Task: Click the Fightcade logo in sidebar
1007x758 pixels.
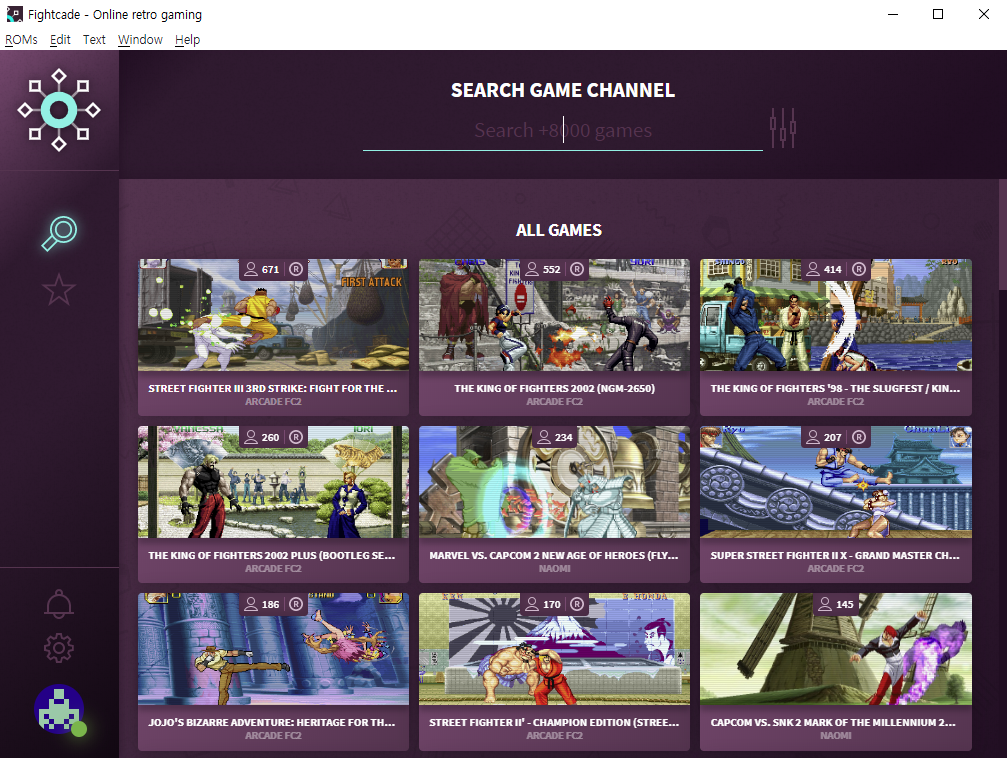Action: [x=58, y=110]
